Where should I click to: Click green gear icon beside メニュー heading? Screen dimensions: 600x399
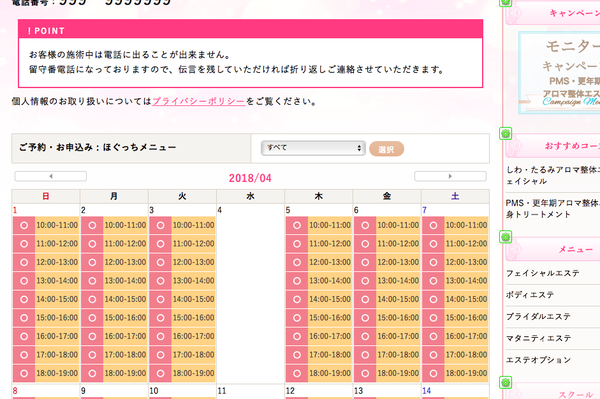tap(505, 237)
